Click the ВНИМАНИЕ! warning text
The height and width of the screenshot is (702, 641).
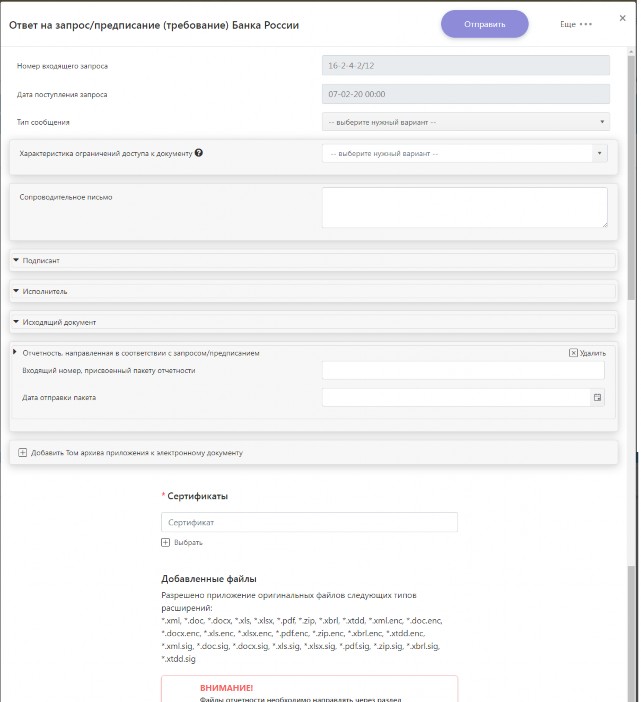226,688
